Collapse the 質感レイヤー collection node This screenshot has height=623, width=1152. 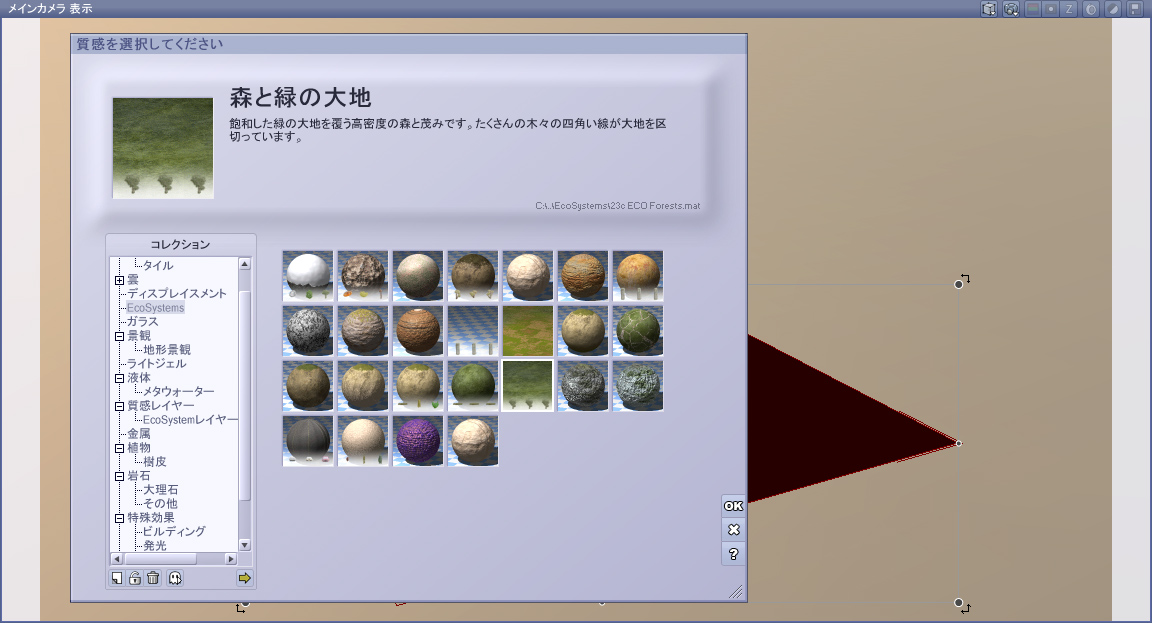coord(119,406)
